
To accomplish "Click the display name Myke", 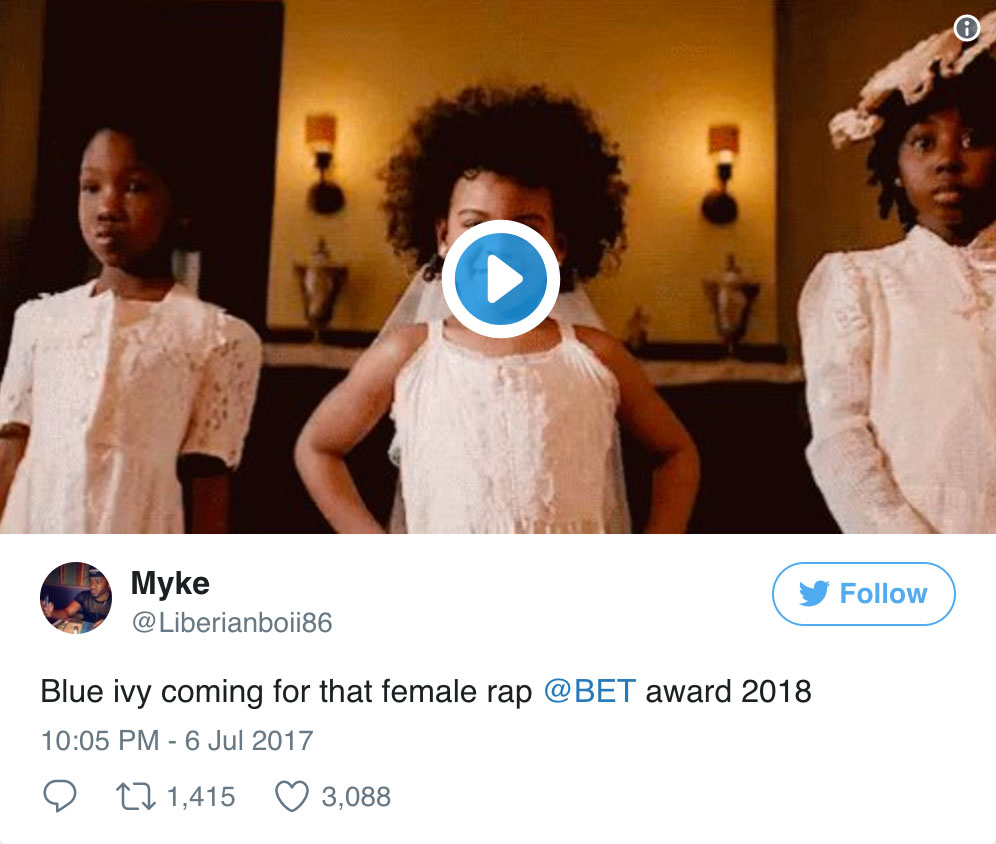I will pos(169,583).
